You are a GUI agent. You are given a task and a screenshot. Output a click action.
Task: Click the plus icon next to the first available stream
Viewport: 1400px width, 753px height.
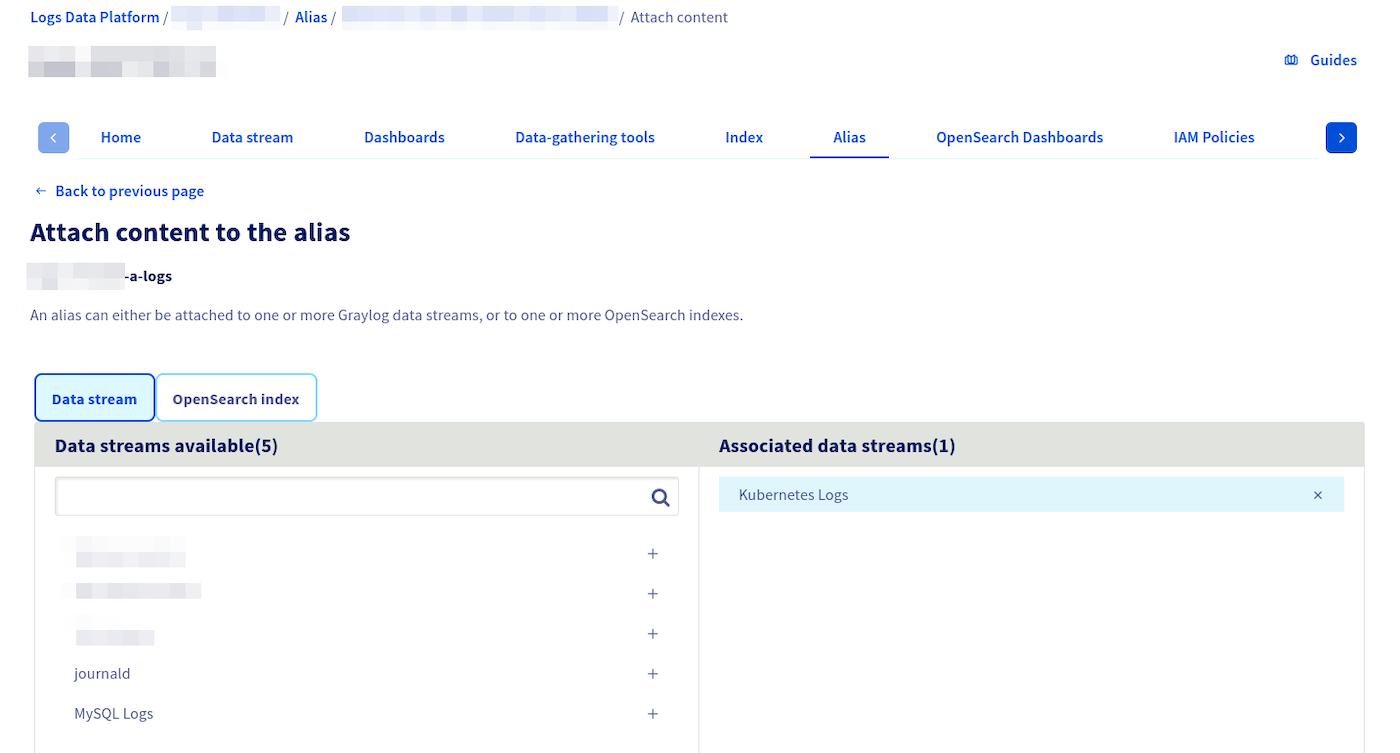(x=652, y=553)
